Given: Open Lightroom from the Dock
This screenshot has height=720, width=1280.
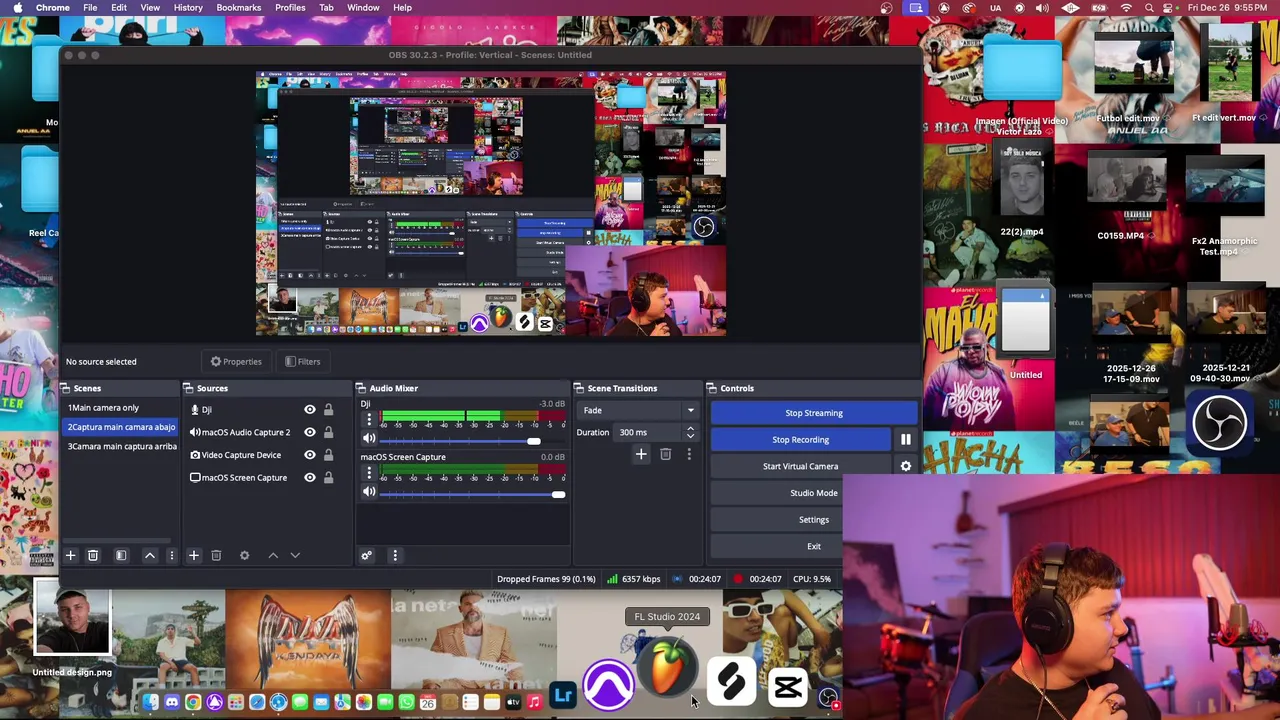Looking at the screenshot, I should pos(564,696).
